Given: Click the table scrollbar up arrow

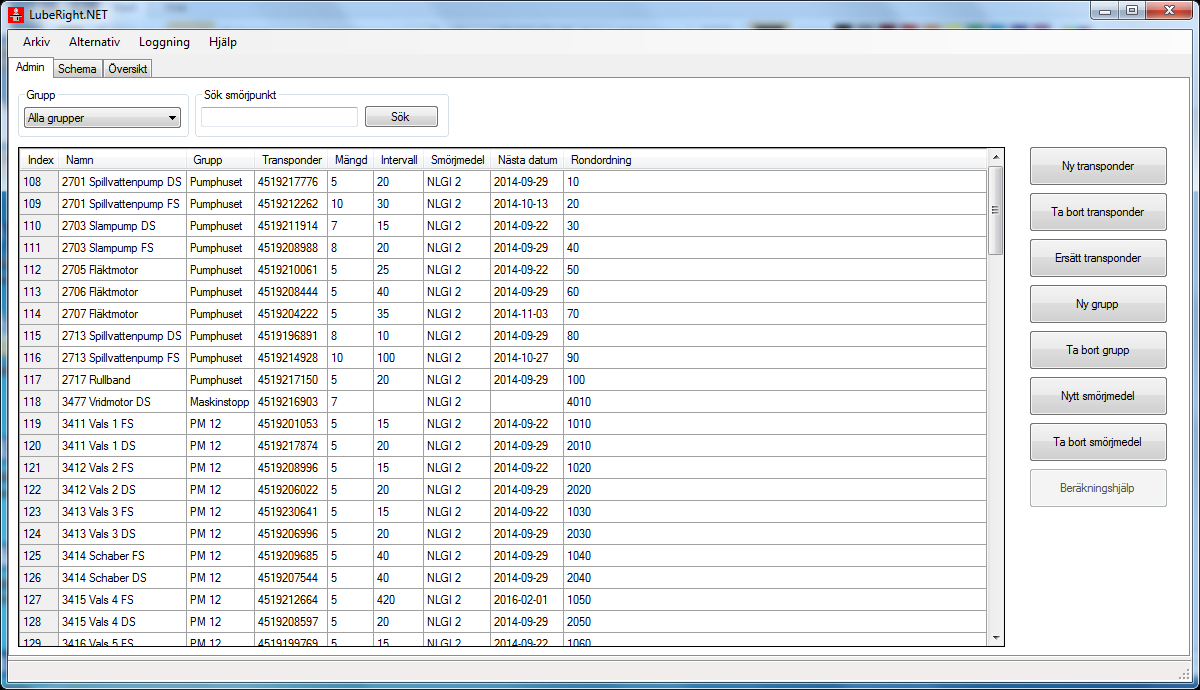Looking at the screenshot, I should 995,157.
